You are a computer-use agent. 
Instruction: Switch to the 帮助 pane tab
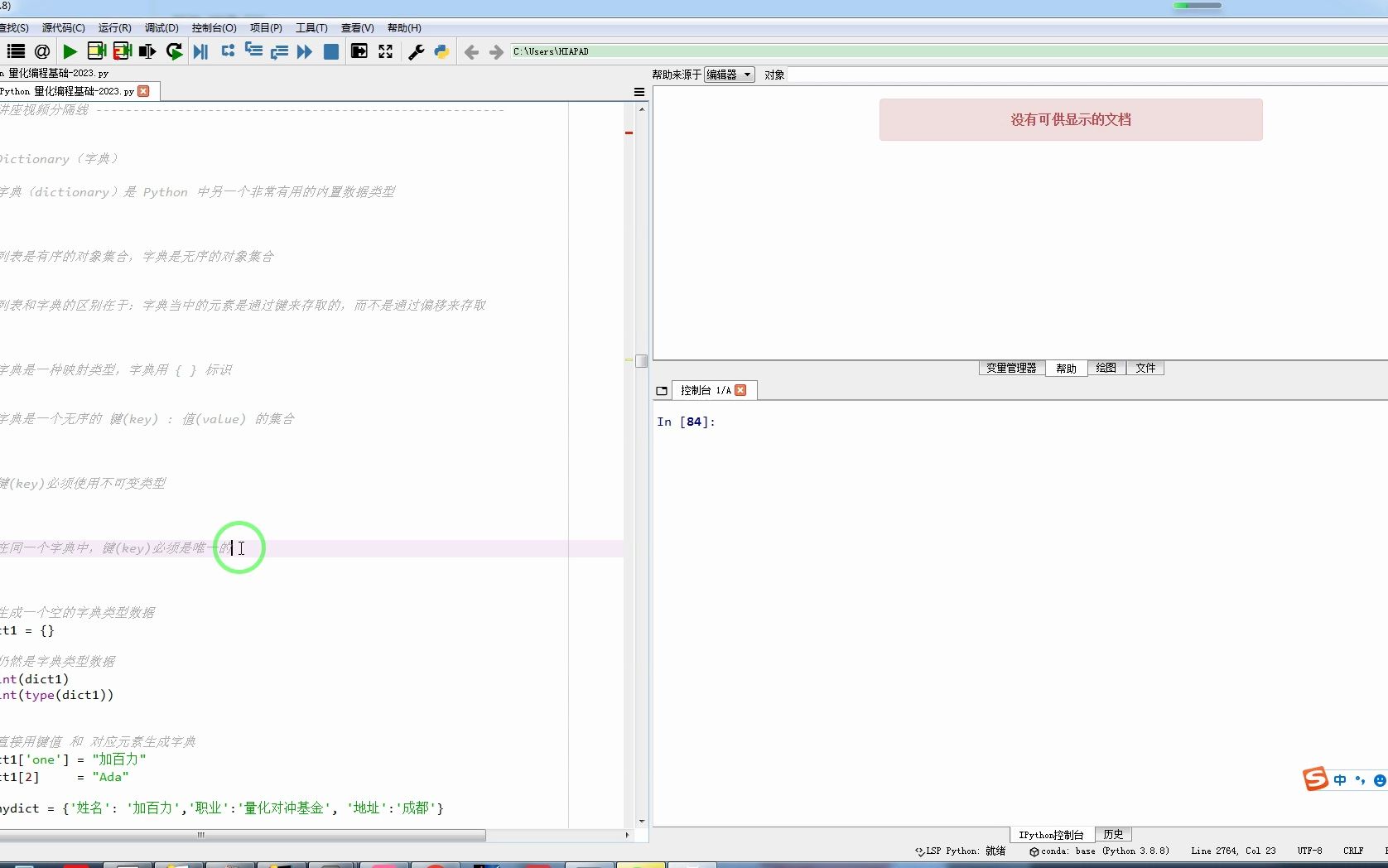1066,369
